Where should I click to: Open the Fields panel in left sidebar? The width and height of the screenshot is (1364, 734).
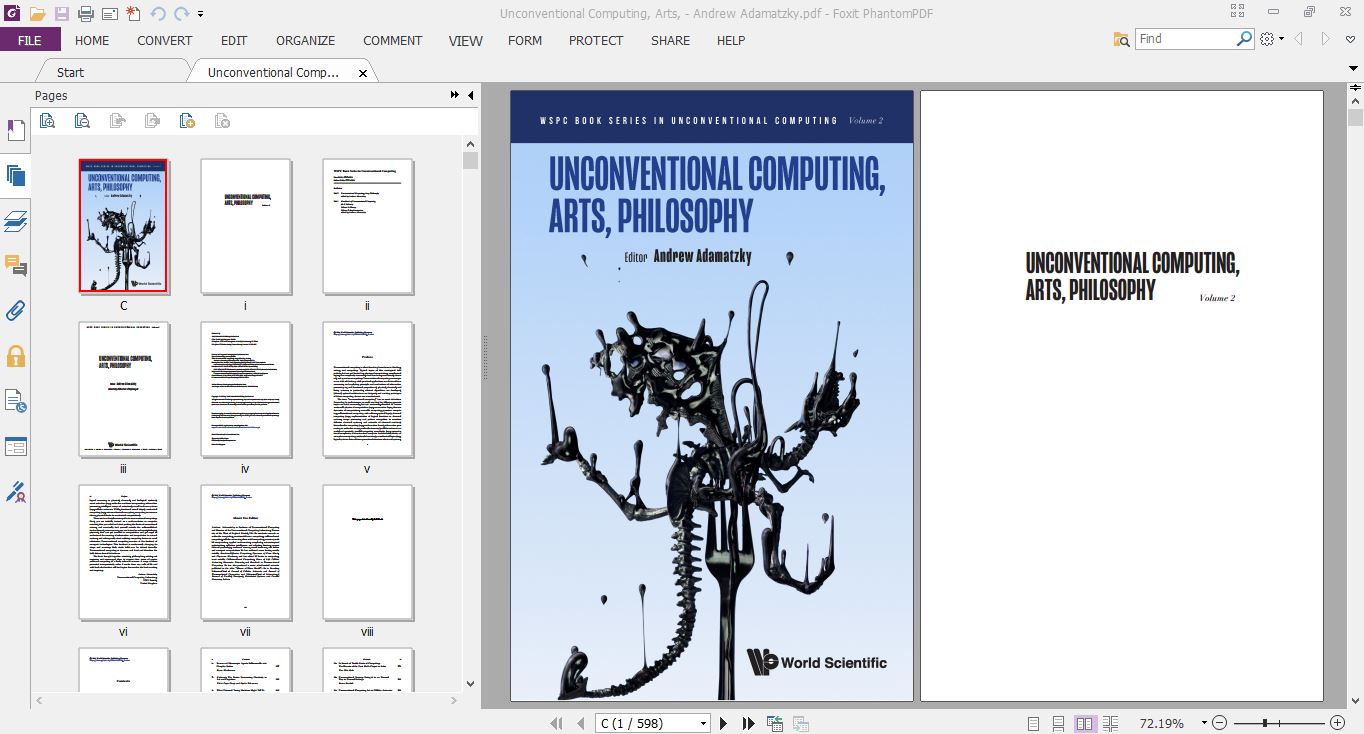15,446
